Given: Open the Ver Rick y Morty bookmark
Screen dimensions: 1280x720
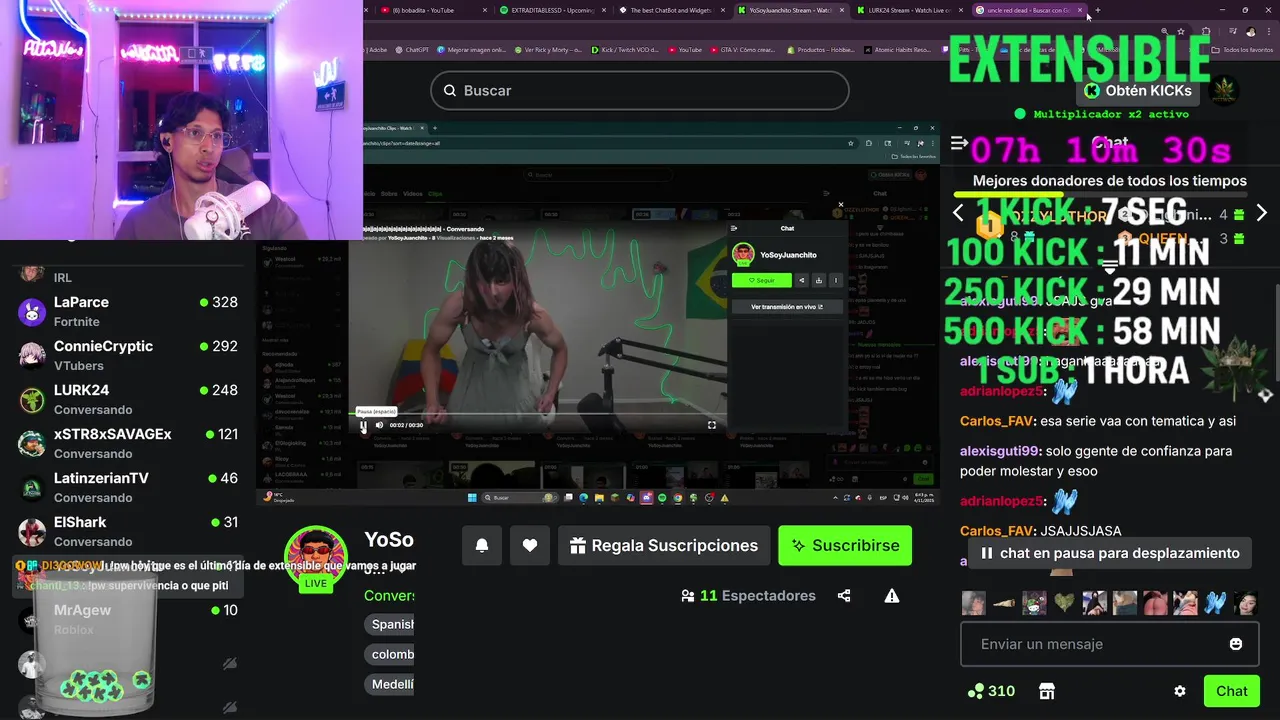Looking at the screenshot, I should 548,49.
